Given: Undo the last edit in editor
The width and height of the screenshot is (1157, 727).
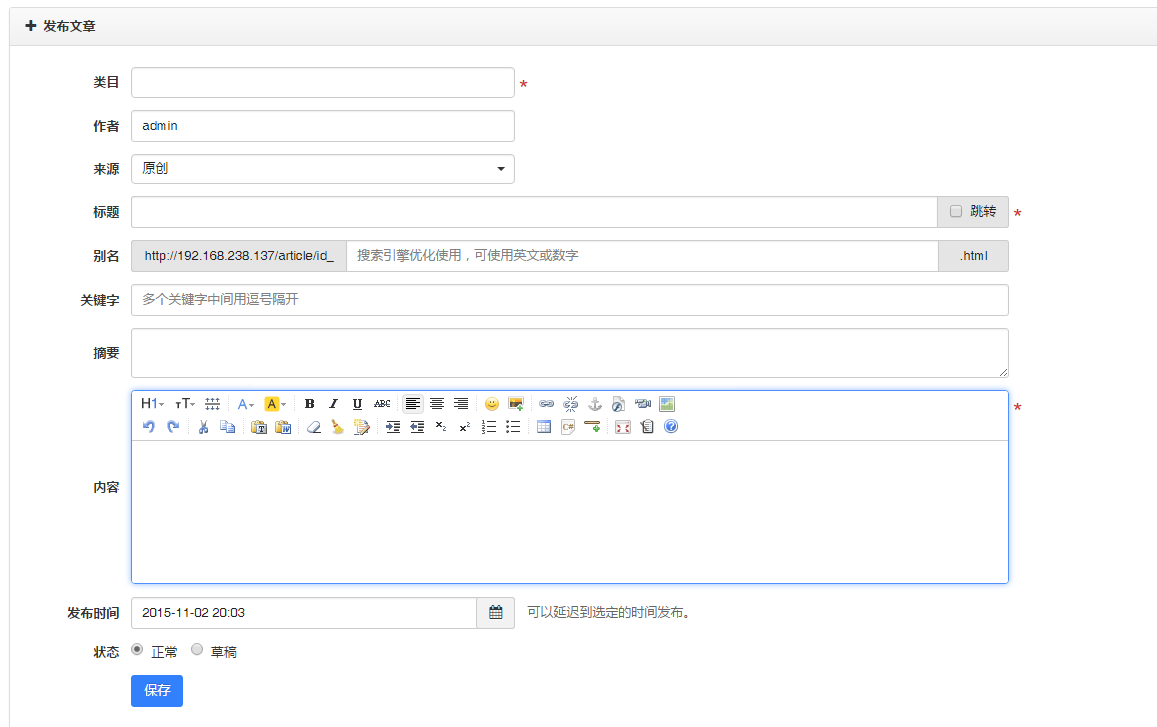Looking at the screenshot, I should [x=149, y=427].
